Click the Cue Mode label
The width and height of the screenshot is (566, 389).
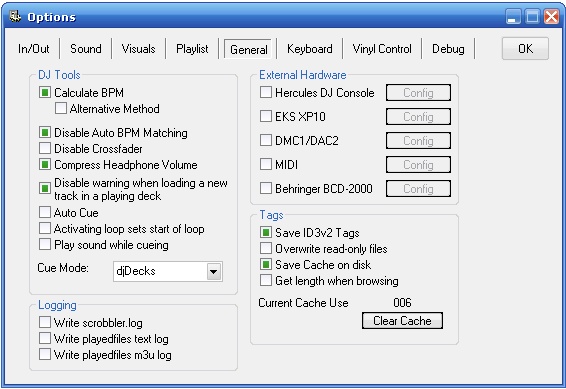(63, 268)
